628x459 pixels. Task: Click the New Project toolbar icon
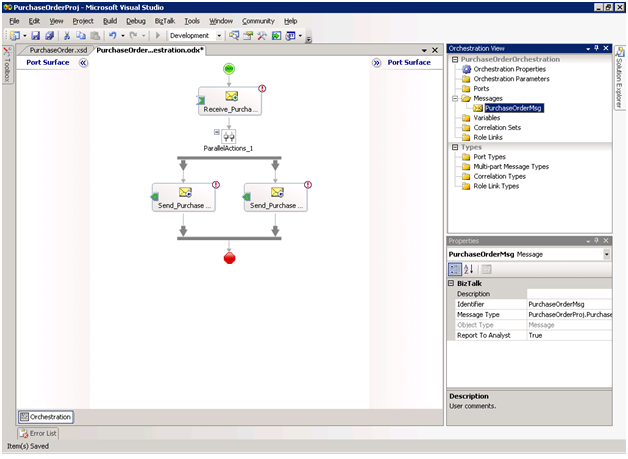pyautogui.click(x=15, y=36)
